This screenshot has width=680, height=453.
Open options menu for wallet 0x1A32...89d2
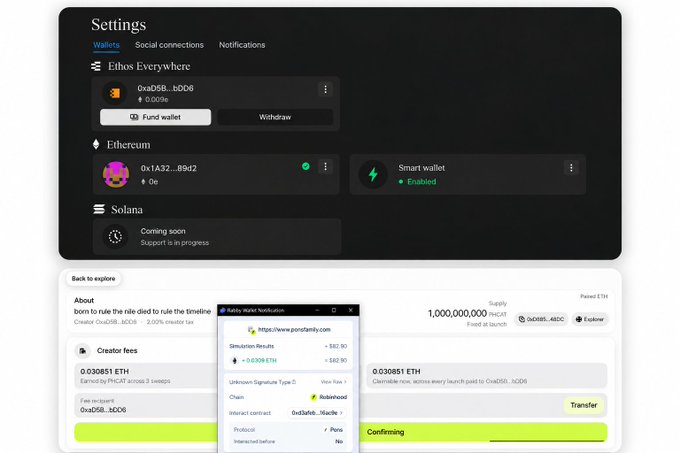click(325, 166)
